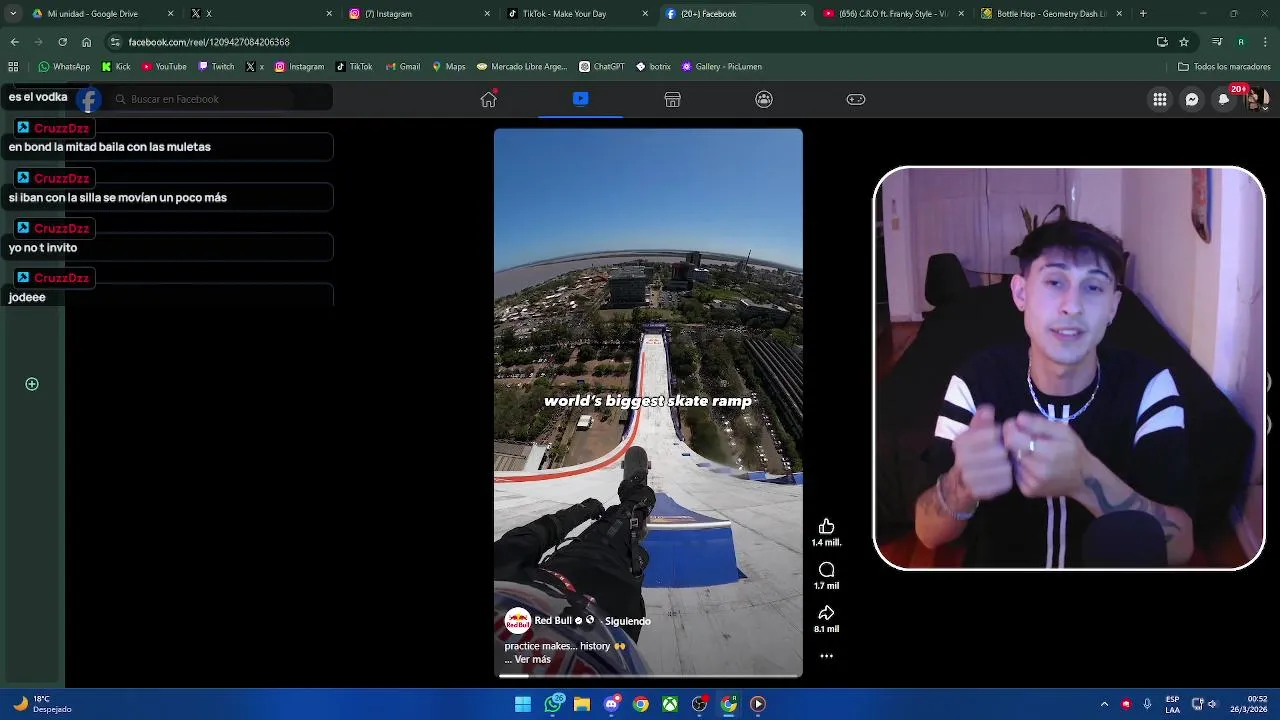Open the Chrome apps grid shortcut
Image resolution: width=1280 pixels, height=720 pixels.
(13, 67)
